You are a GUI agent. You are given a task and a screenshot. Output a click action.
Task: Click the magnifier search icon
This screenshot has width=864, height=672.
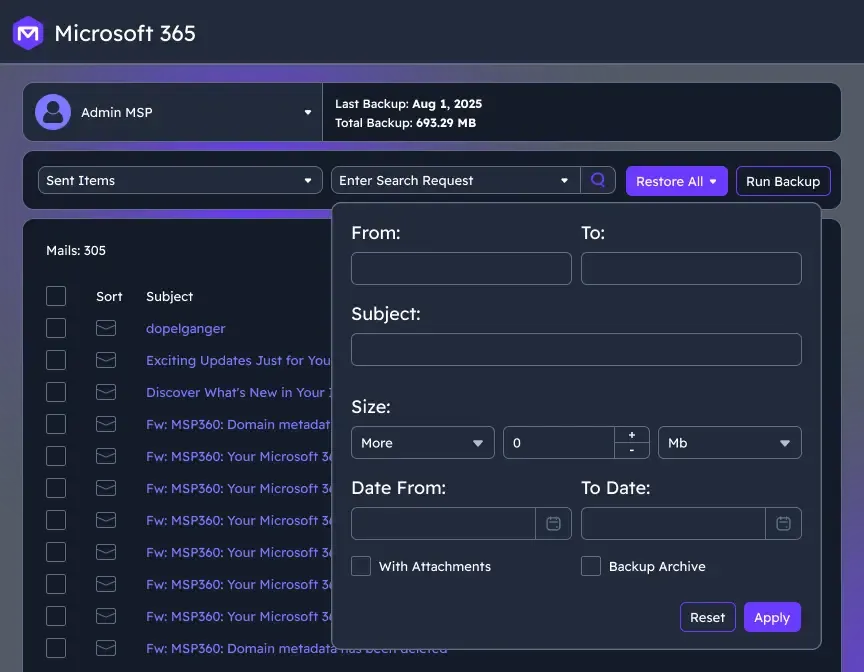click(x=598, y=181)
